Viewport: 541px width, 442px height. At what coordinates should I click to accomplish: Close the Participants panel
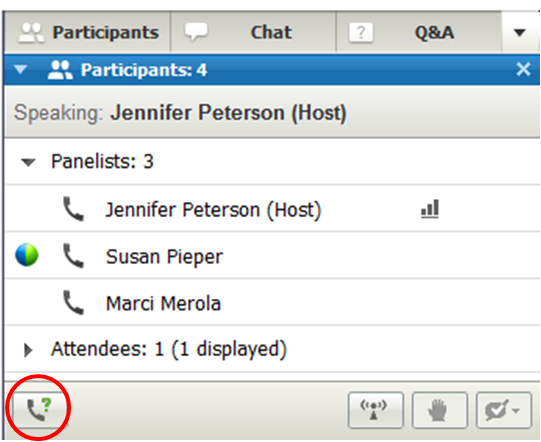pyautogui.click(x=523, y=69)
